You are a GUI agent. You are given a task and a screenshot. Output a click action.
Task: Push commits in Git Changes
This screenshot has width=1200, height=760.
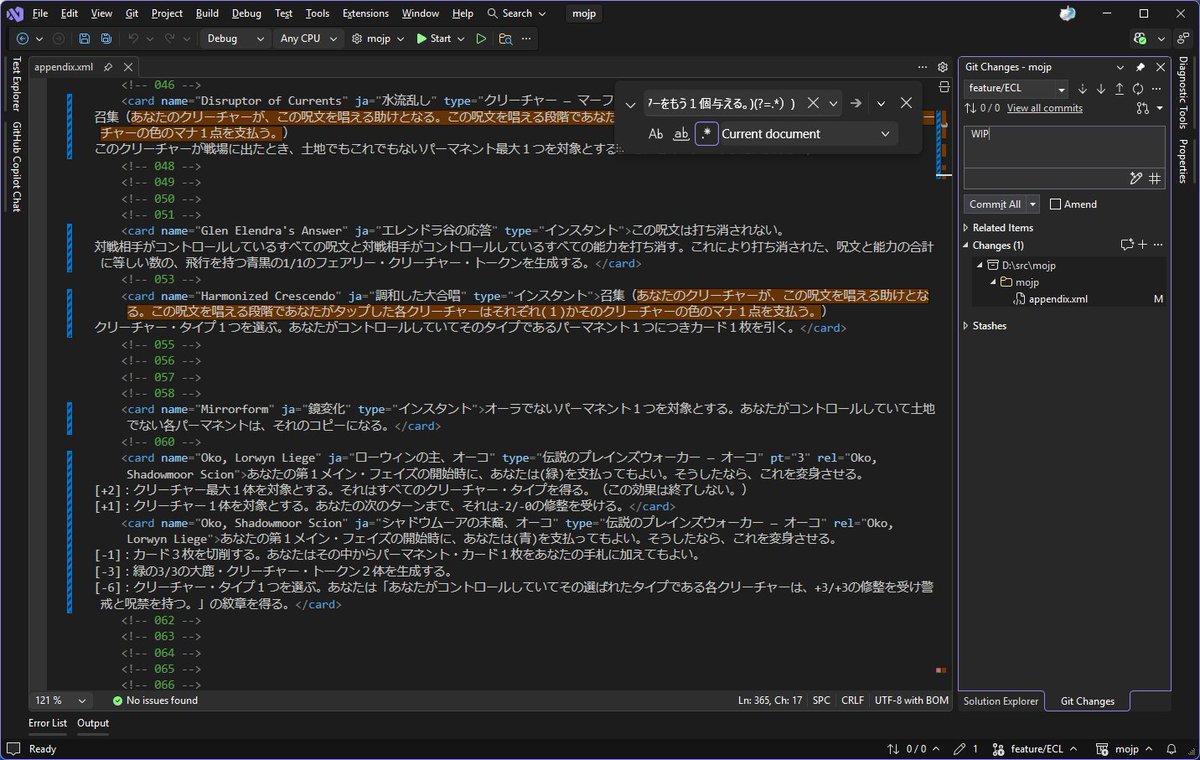pos(1119,89)
